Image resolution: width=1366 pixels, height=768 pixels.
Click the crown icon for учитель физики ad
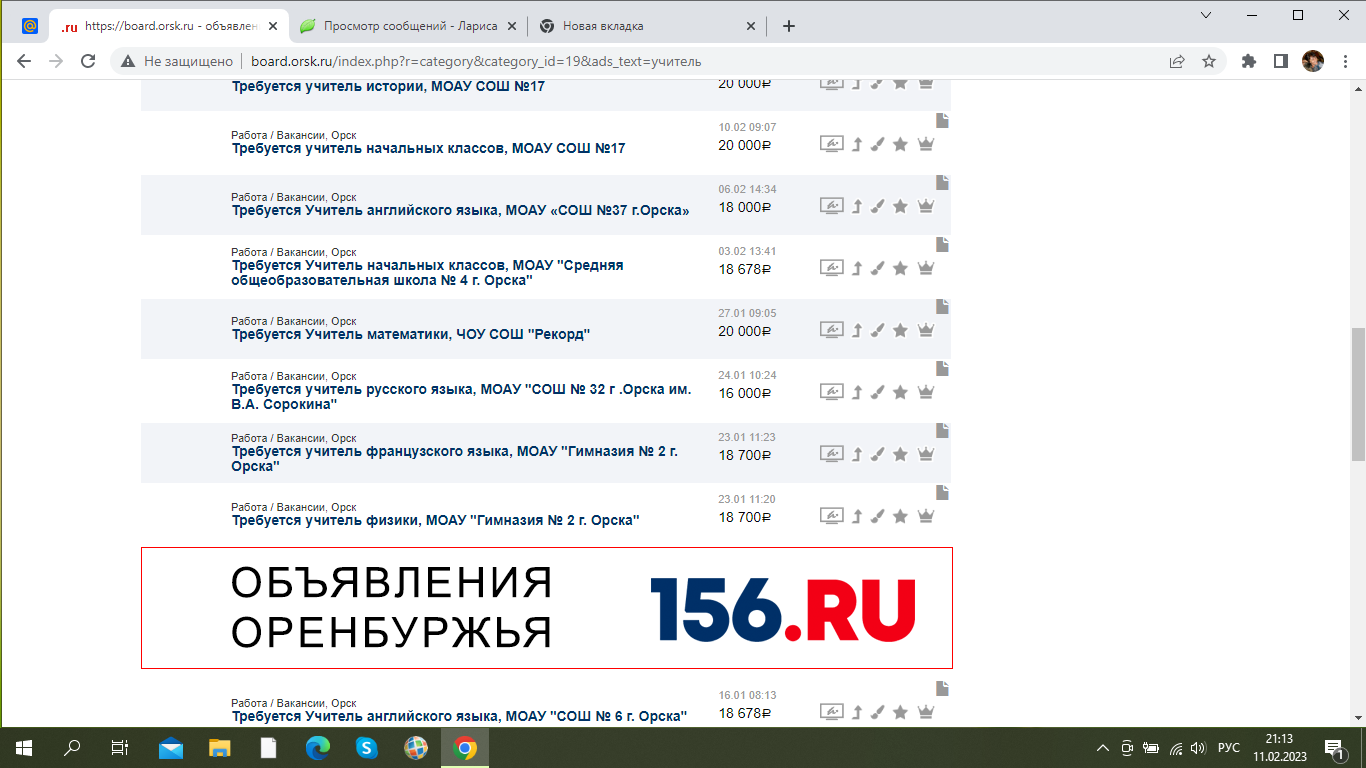click(925, 516)
